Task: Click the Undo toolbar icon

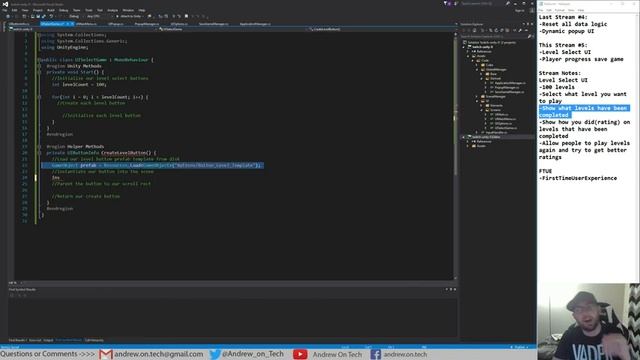Action: pos(51,16)
